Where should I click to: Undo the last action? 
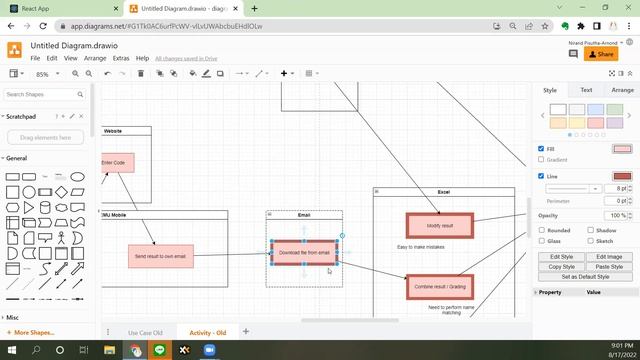coord(107,73)
